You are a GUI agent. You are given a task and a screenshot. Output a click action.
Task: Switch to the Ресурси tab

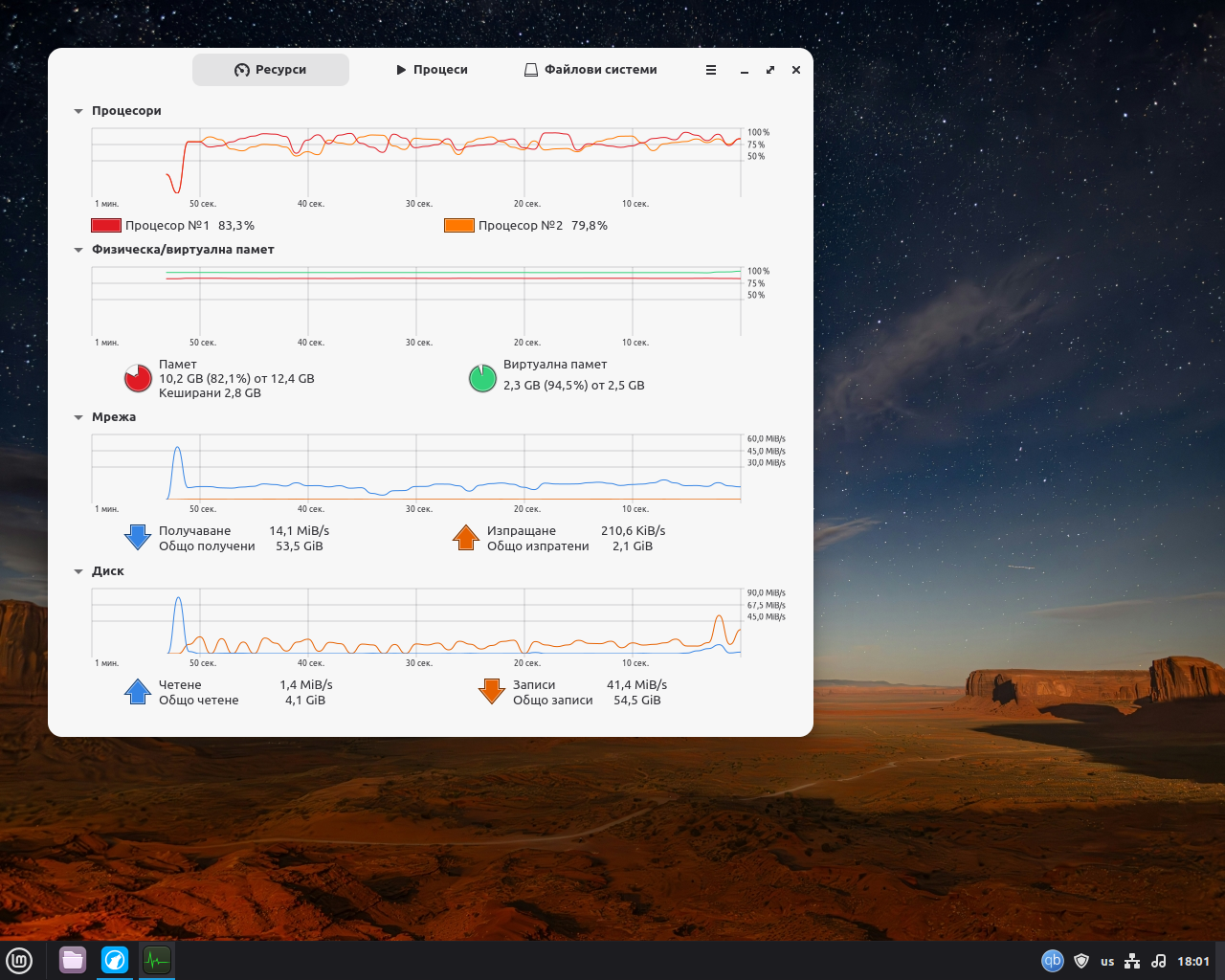click(271, 70)
